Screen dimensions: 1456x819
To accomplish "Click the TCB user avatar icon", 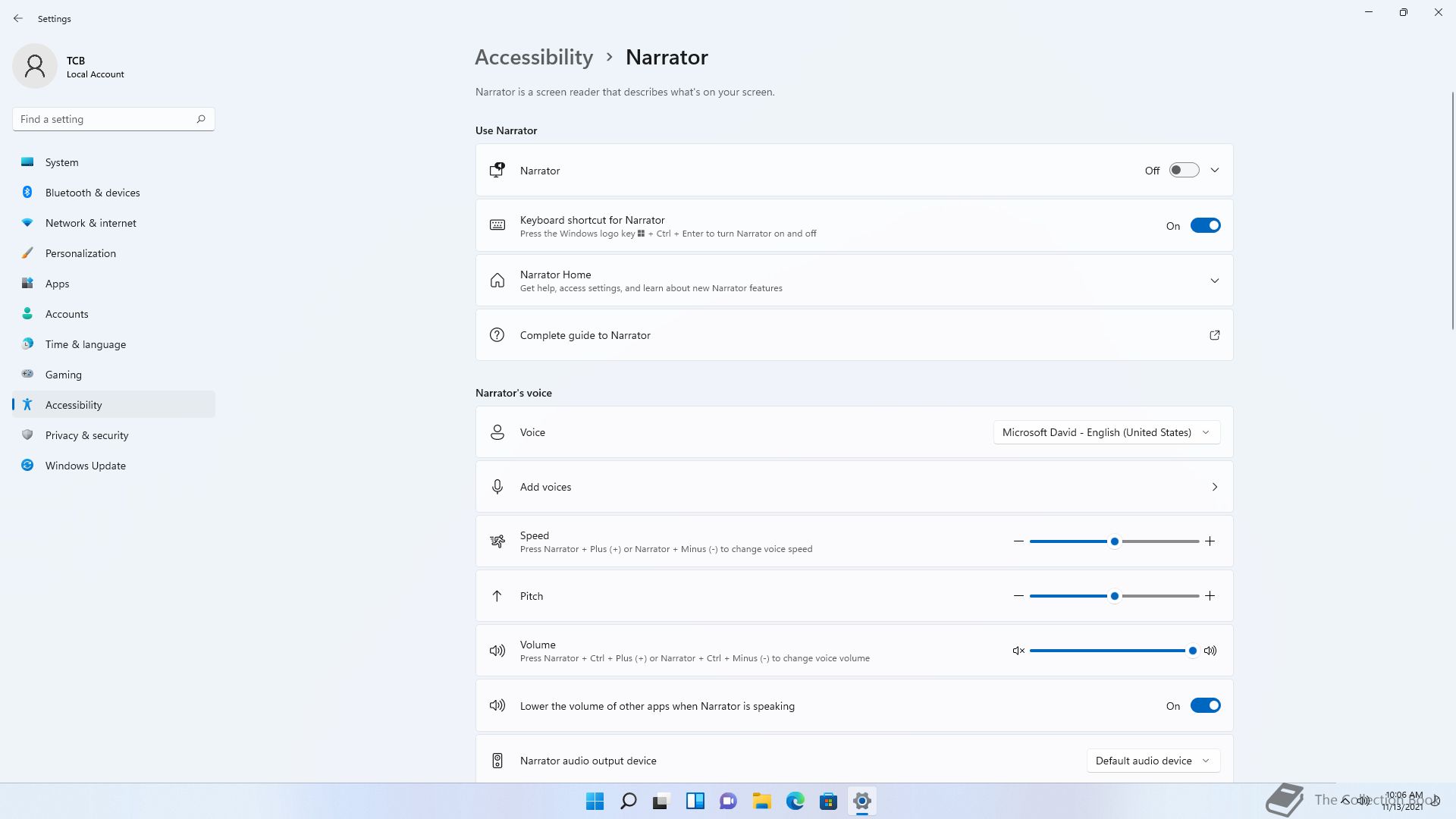I will [35, 66].
